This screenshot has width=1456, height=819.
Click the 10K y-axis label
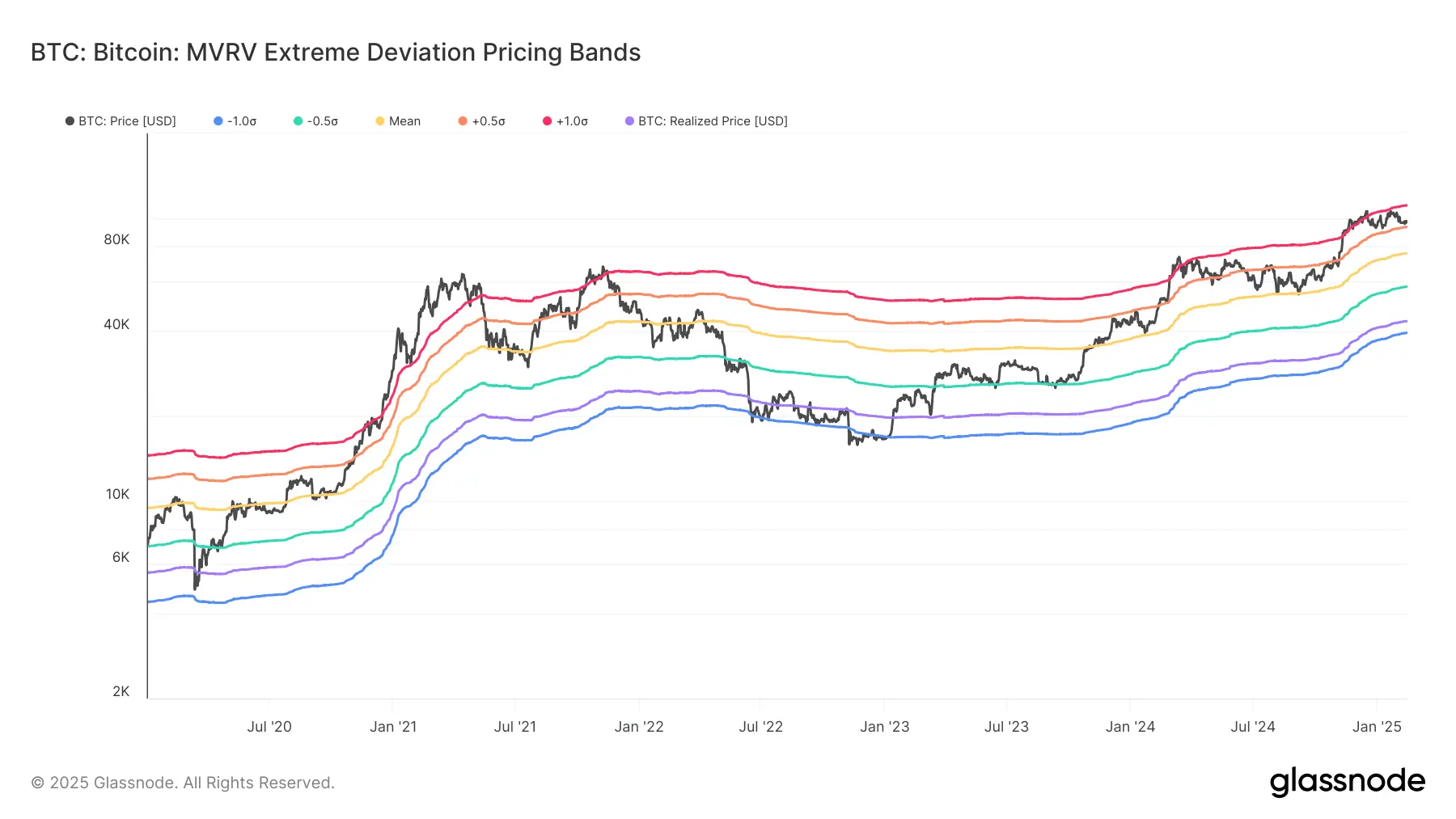point(117,494)
